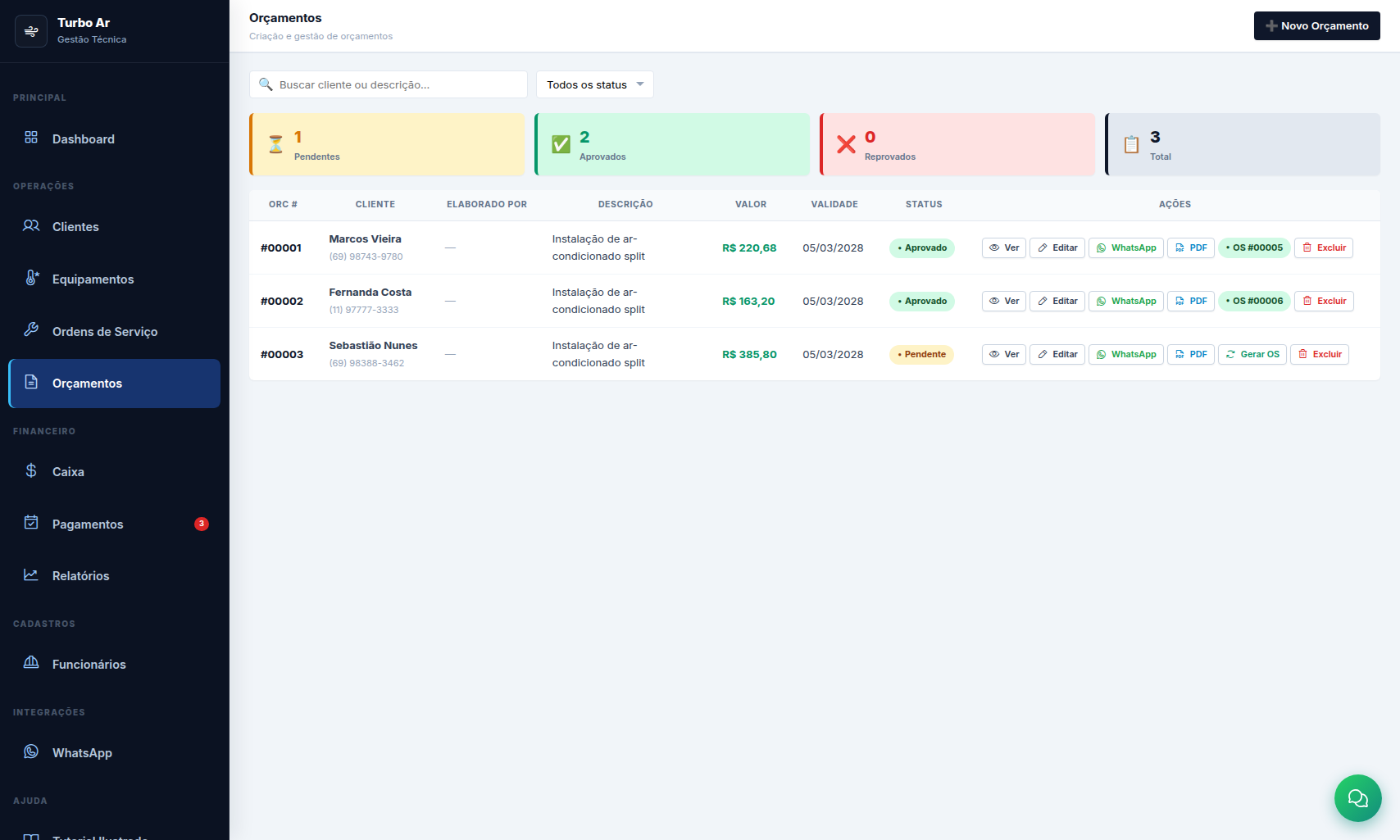The width and height of the screenshot is (1400, 840).
Task: Click the value R$ 385,80
Action: (x=749, y=354)
